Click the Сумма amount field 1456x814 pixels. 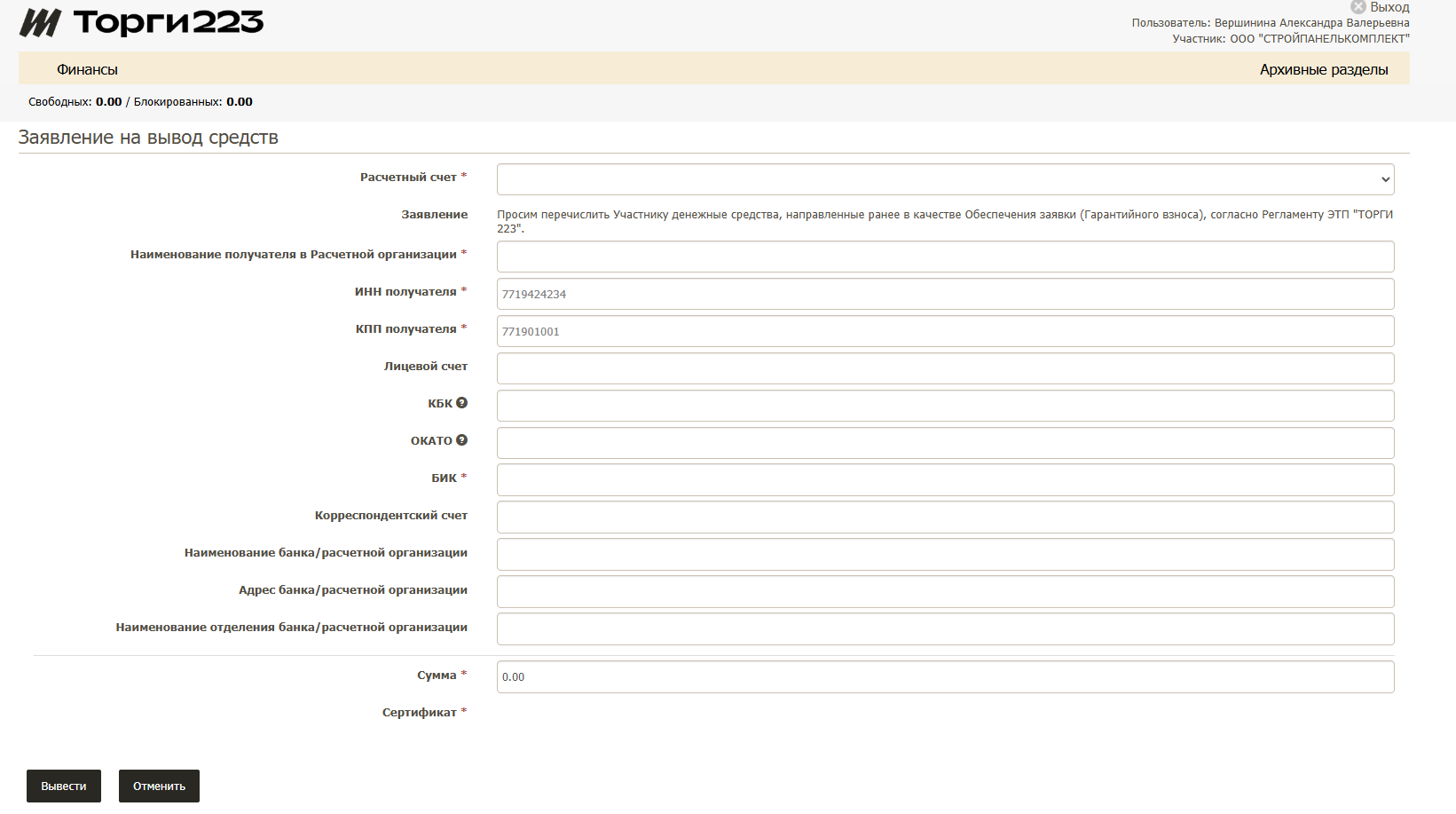pyautogui.click(x=945, y=677)
